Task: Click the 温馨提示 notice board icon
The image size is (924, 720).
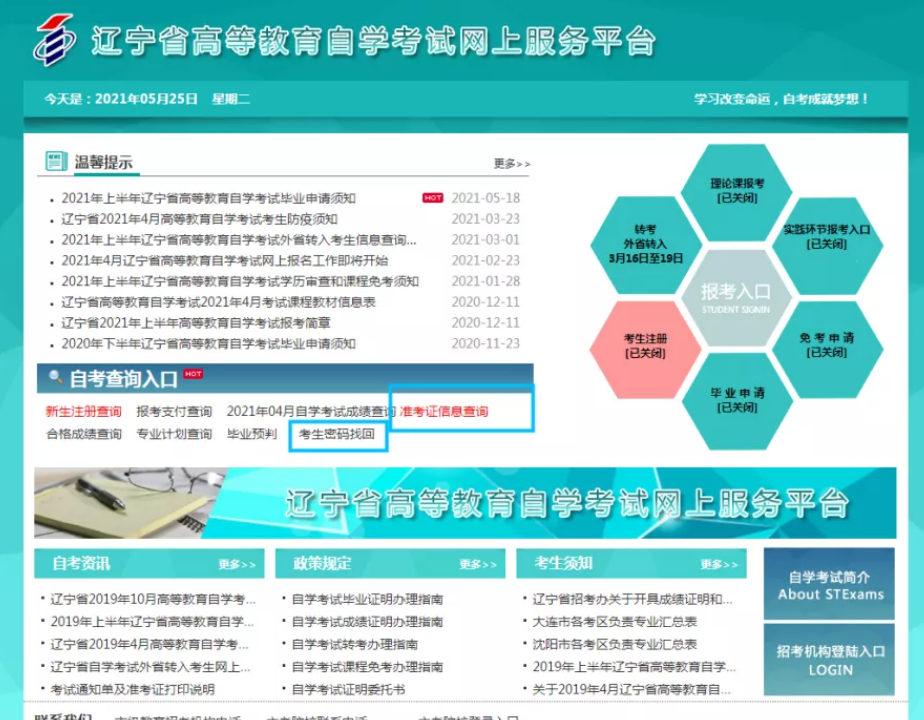Action: [56, 161]
